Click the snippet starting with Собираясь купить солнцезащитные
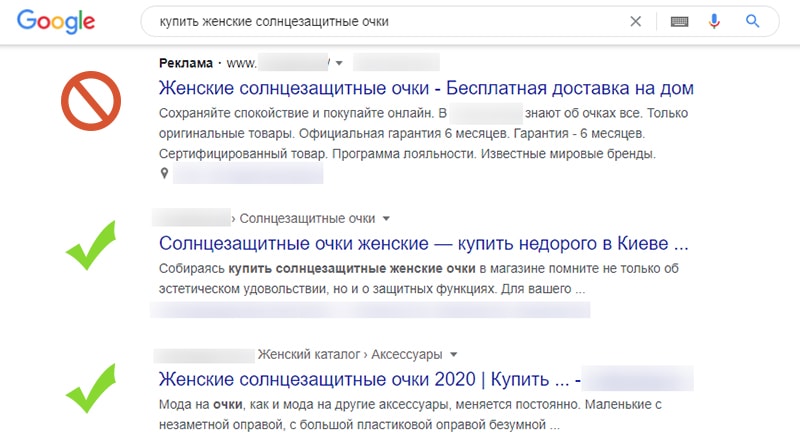The width and height of the screenshot is (800, 440). (419, 279)
